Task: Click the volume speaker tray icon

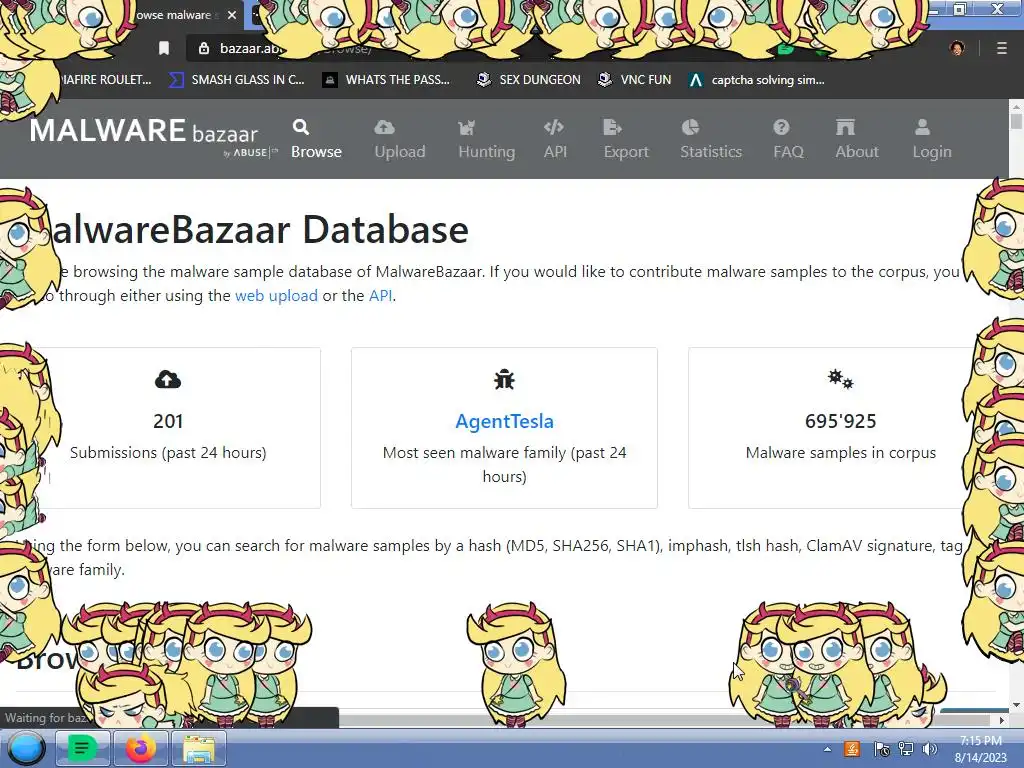Action: (x=930, y=749)
